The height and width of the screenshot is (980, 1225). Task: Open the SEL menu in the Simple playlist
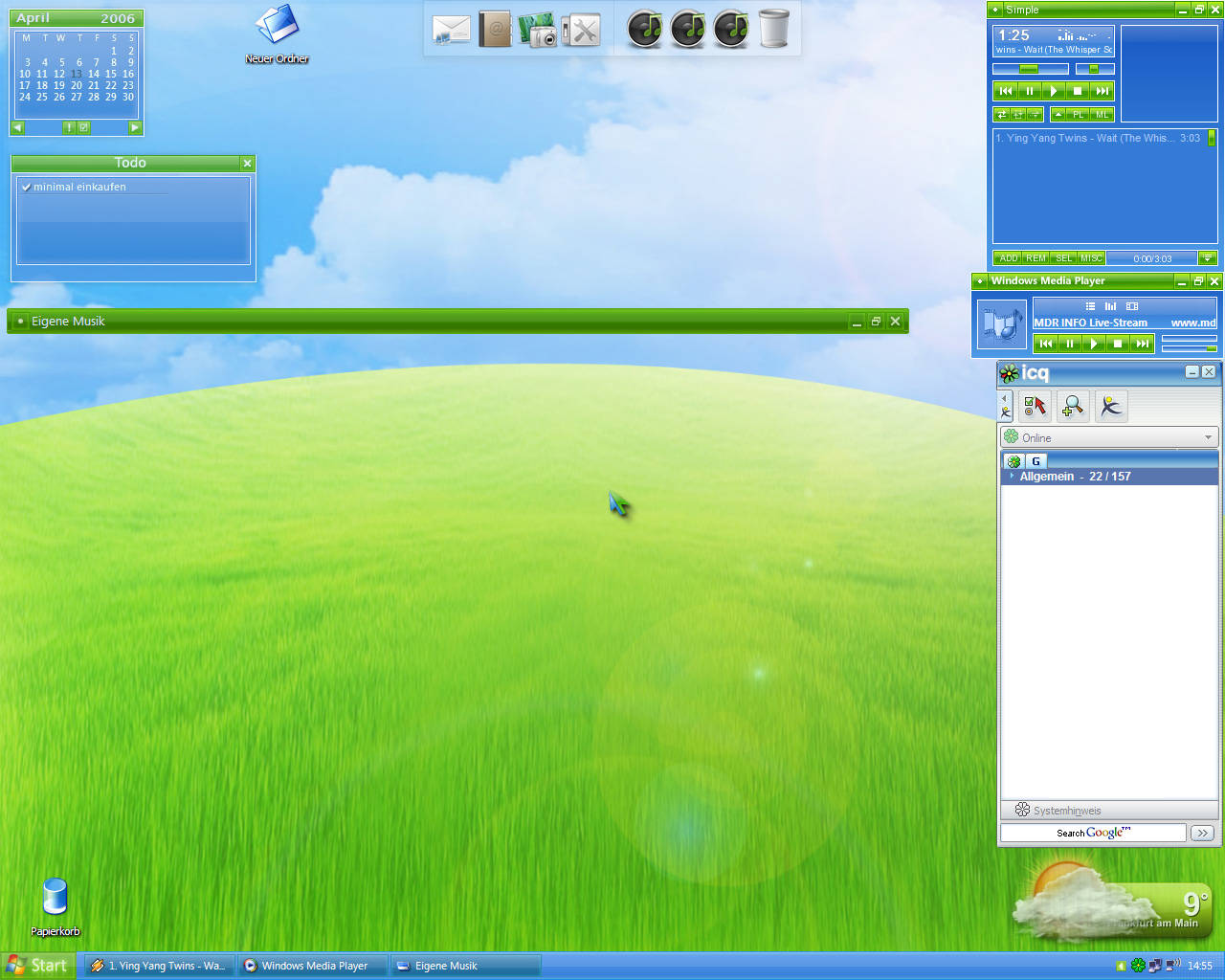tap(1064, 258)
